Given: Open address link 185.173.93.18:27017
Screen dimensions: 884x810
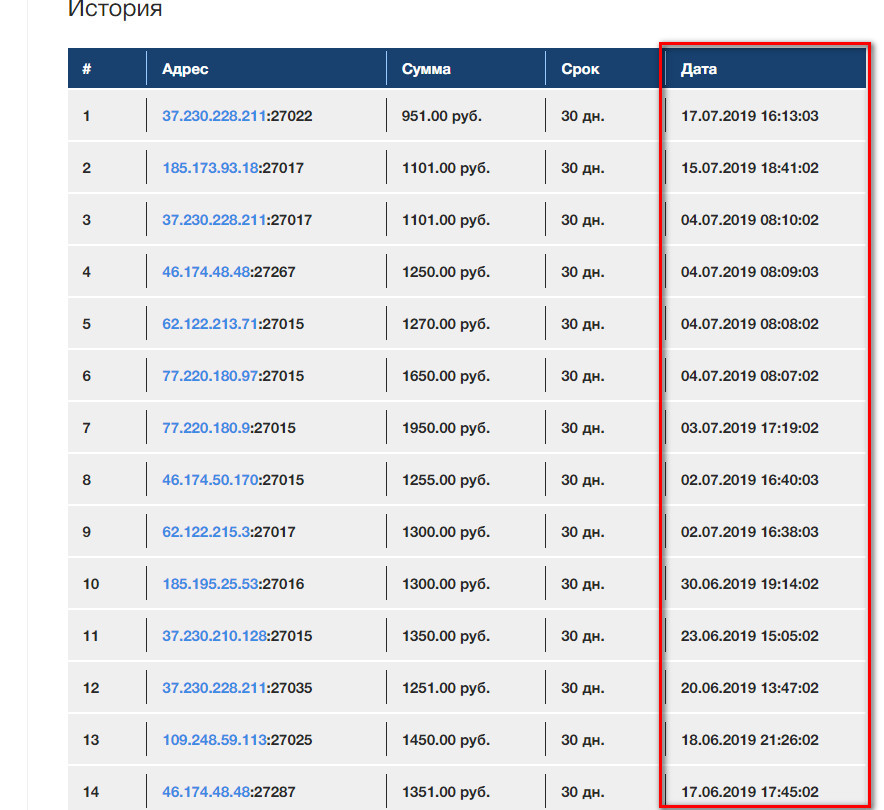Looking at the screenshot, I should [233, 168].
